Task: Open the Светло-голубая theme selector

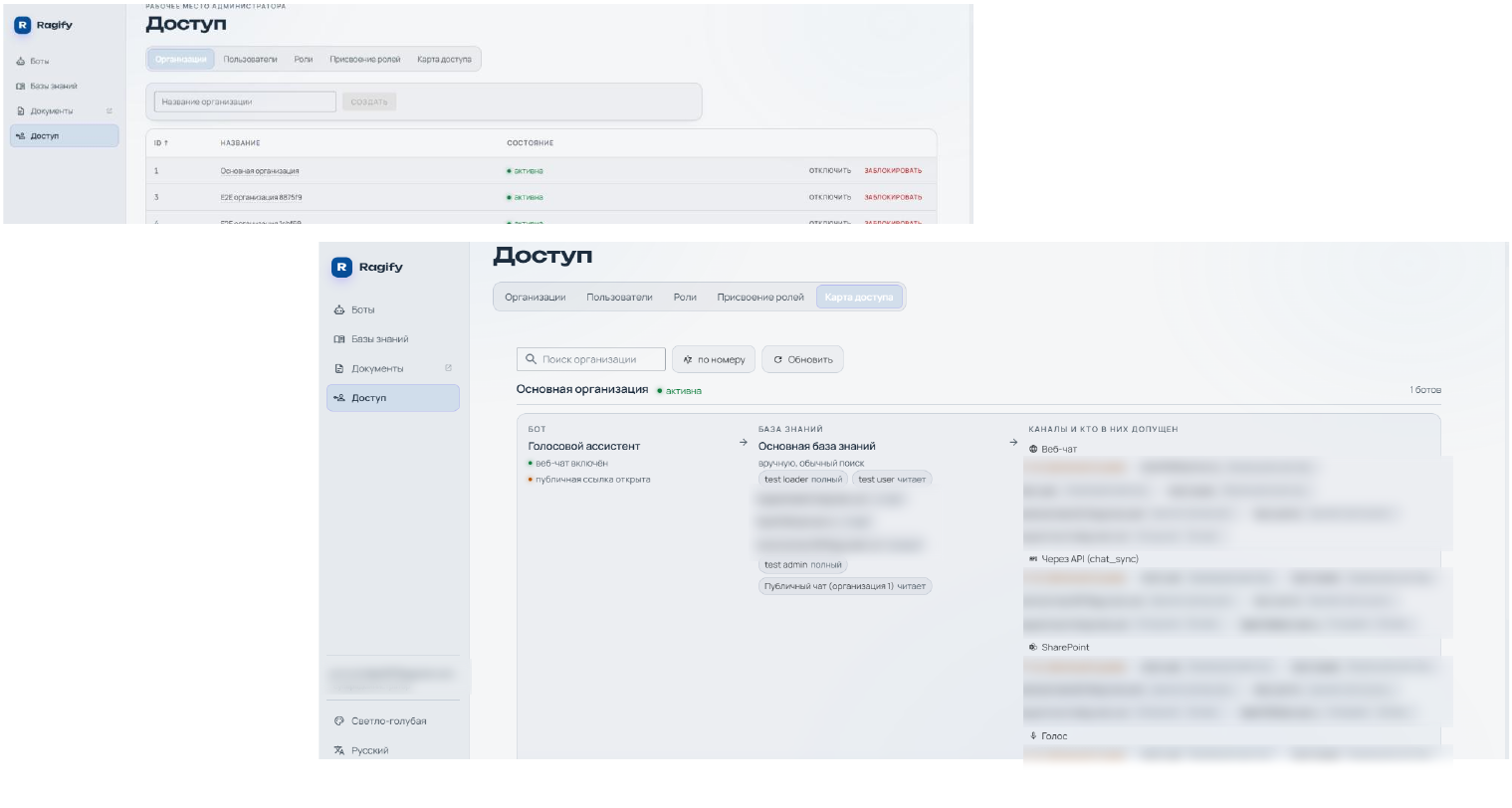Action: pos(393,721)
